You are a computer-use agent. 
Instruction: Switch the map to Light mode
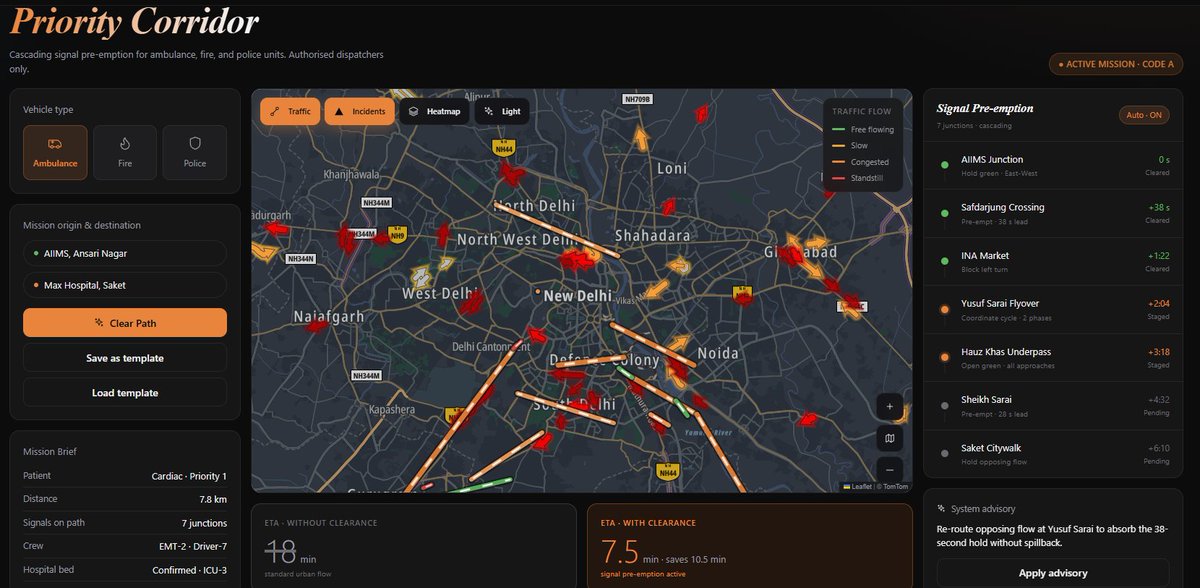coord(502,111)
